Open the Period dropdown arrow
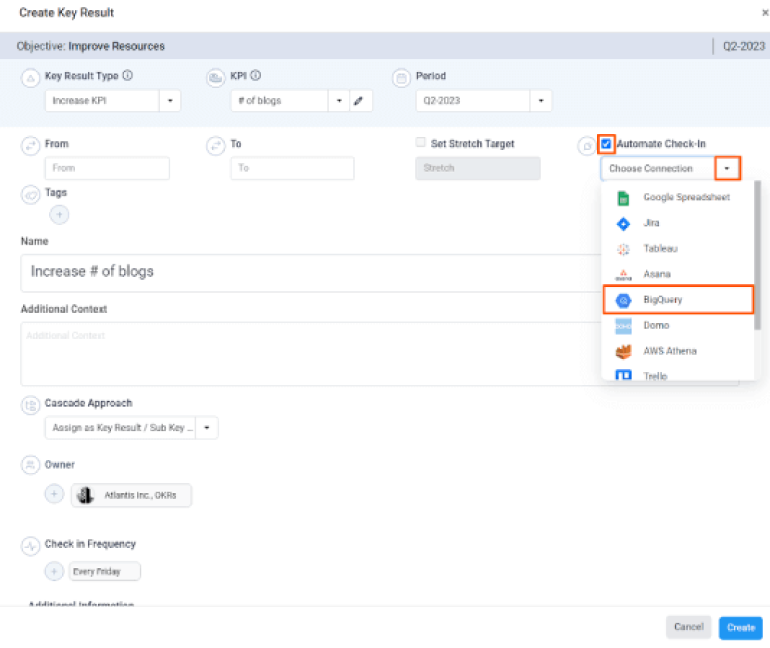Screen dimensions: 770x648 pos(541,101)
